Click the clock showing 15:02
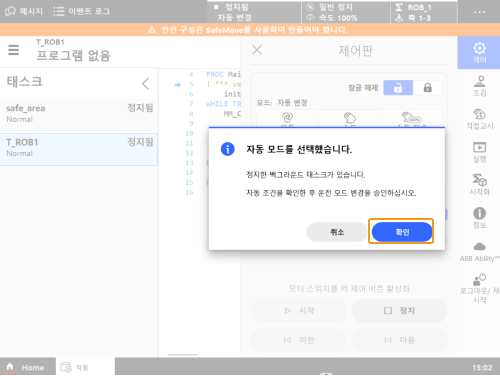Screen dimensions: 500x376 pyautogui.click(x=482, y=367)
